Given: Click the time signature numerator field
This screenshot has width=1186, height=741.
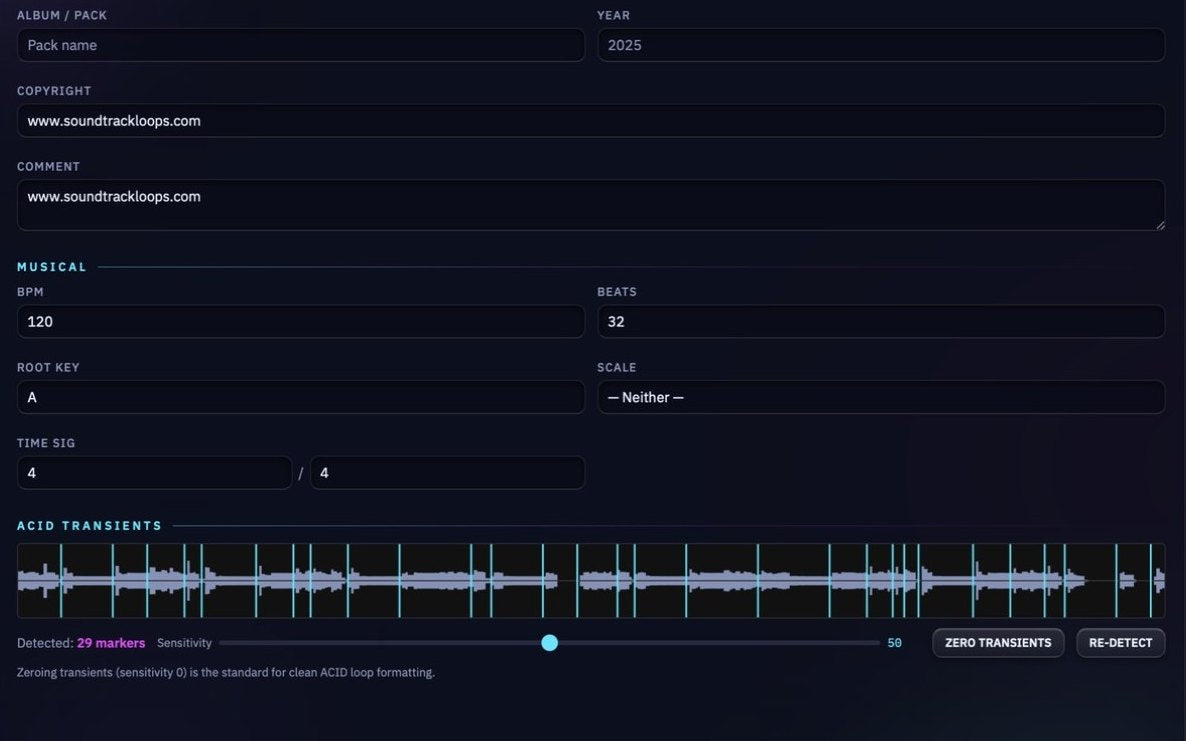Looking at the screenshot, I should click(x=154, y=473).
